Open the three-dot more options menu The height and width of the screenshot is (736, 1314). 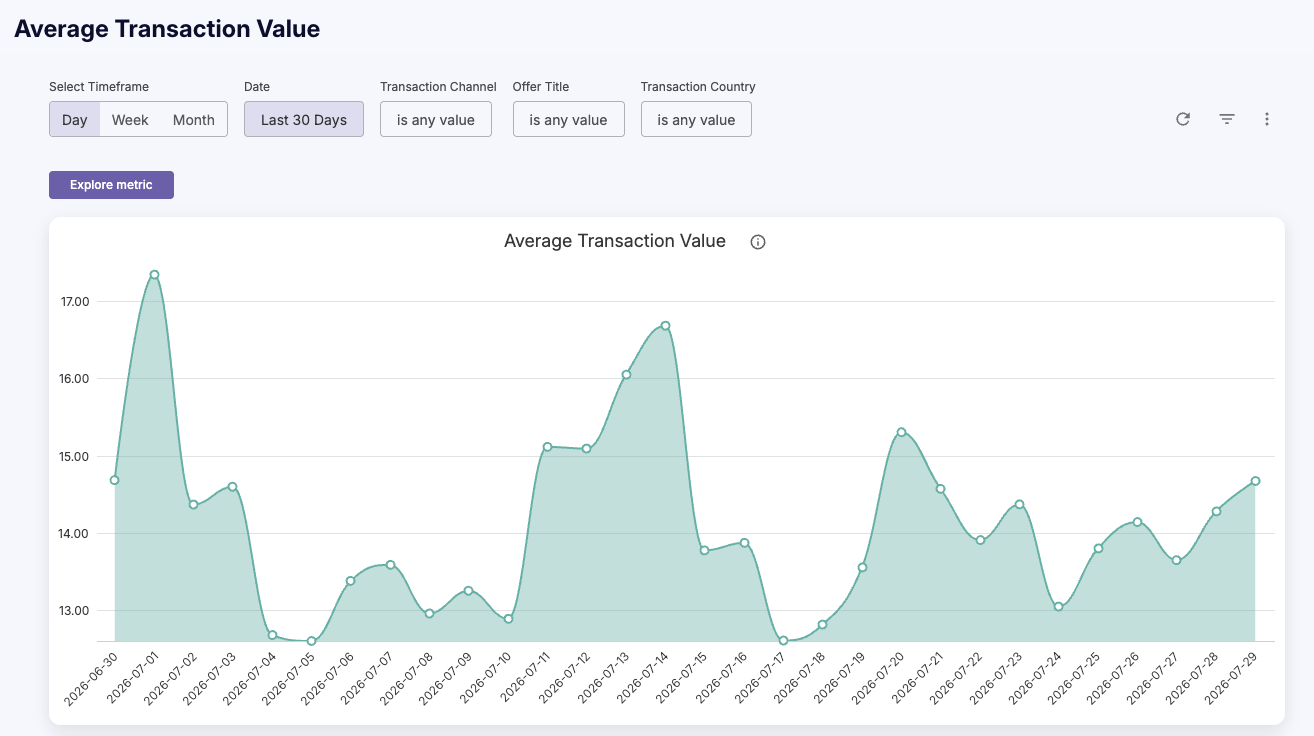click(1267, 119)
